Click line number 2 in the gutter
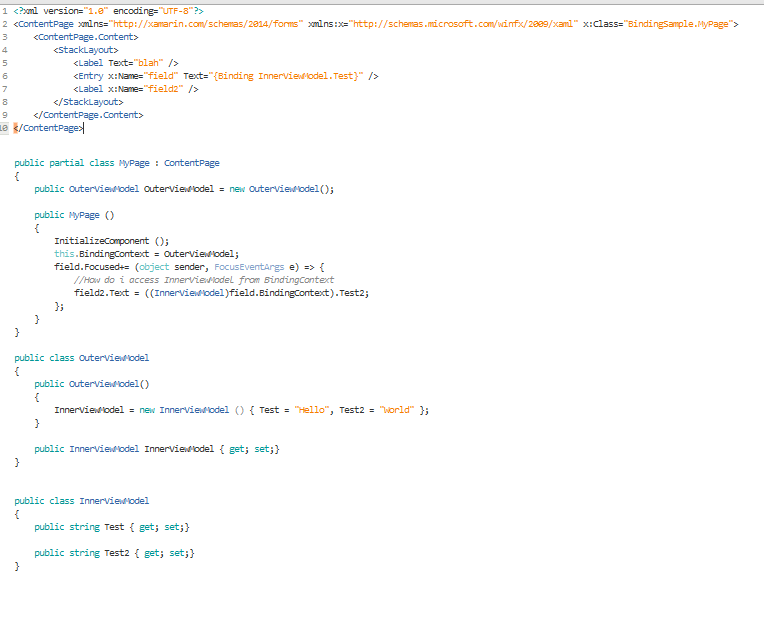The height and width of the screenshot is (623, 764). [4, 24]
